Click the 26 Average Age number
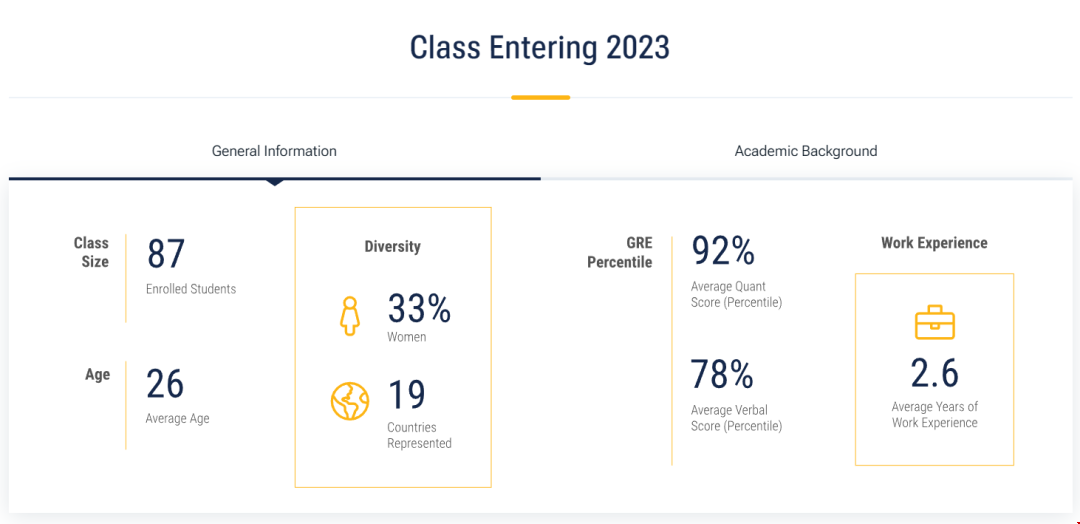This screenshot has height=524, width=1080. pyautogui.click(x=166, y=384)
